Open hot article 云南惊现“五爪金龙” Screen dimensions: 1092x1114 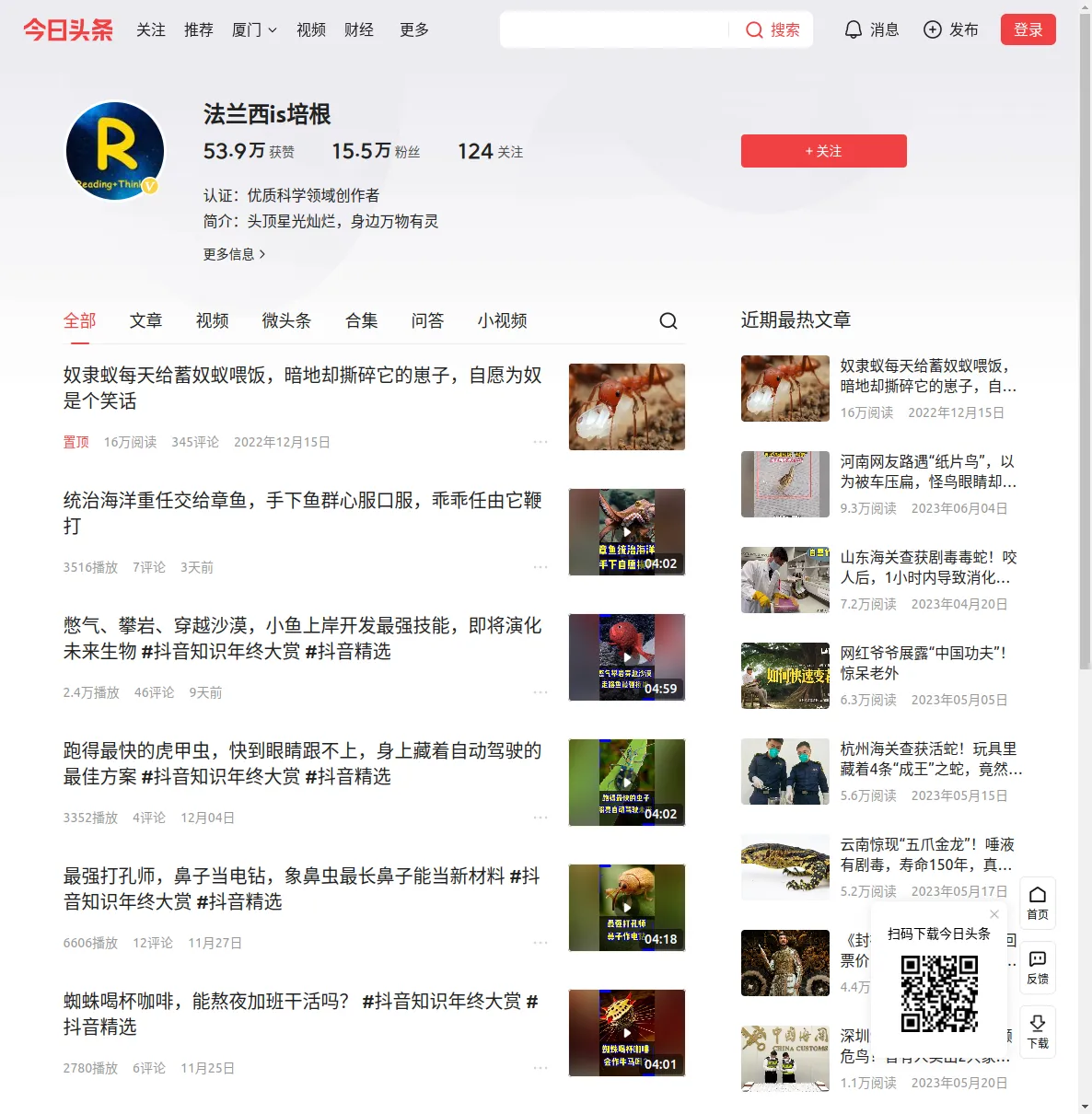[x=928, y=854]
